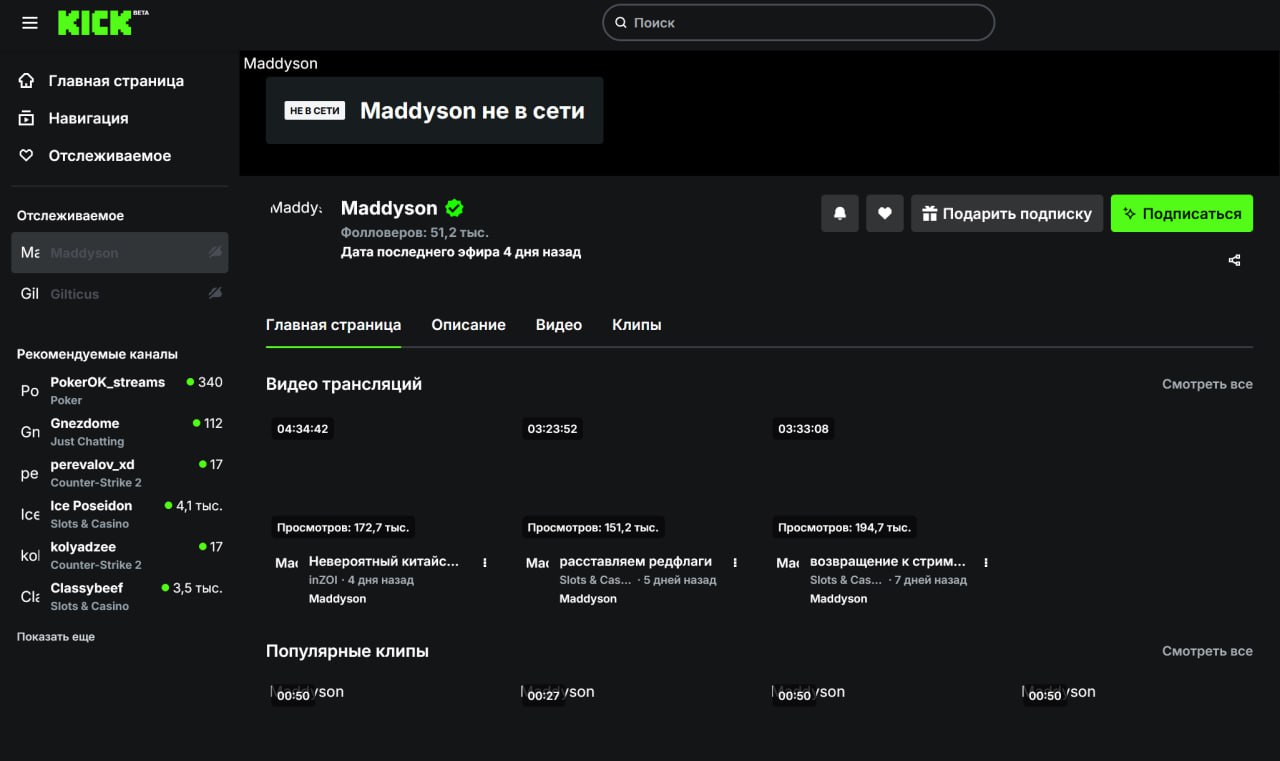The width and height of the screenshot is (1280, 761).
Task: Click Ice Poseidon avatar in recommended list
Action: click(x=30, y=514)
